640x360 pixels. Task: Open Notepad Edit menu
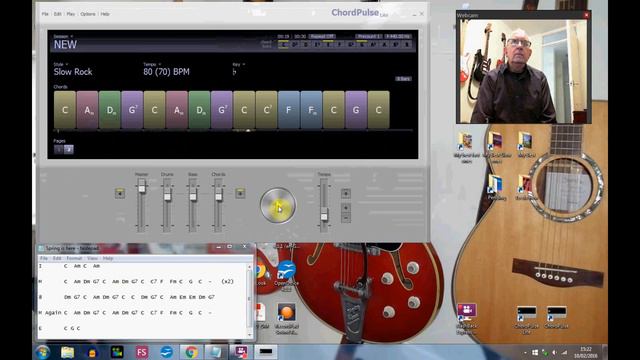57,258
